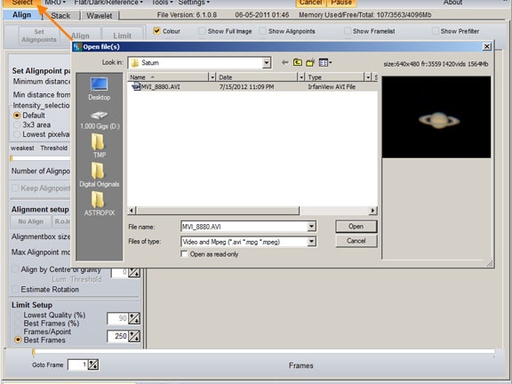Select the Best Frames radio button
The width and height of the screenshot is (512, 384).
coord(18,340)
